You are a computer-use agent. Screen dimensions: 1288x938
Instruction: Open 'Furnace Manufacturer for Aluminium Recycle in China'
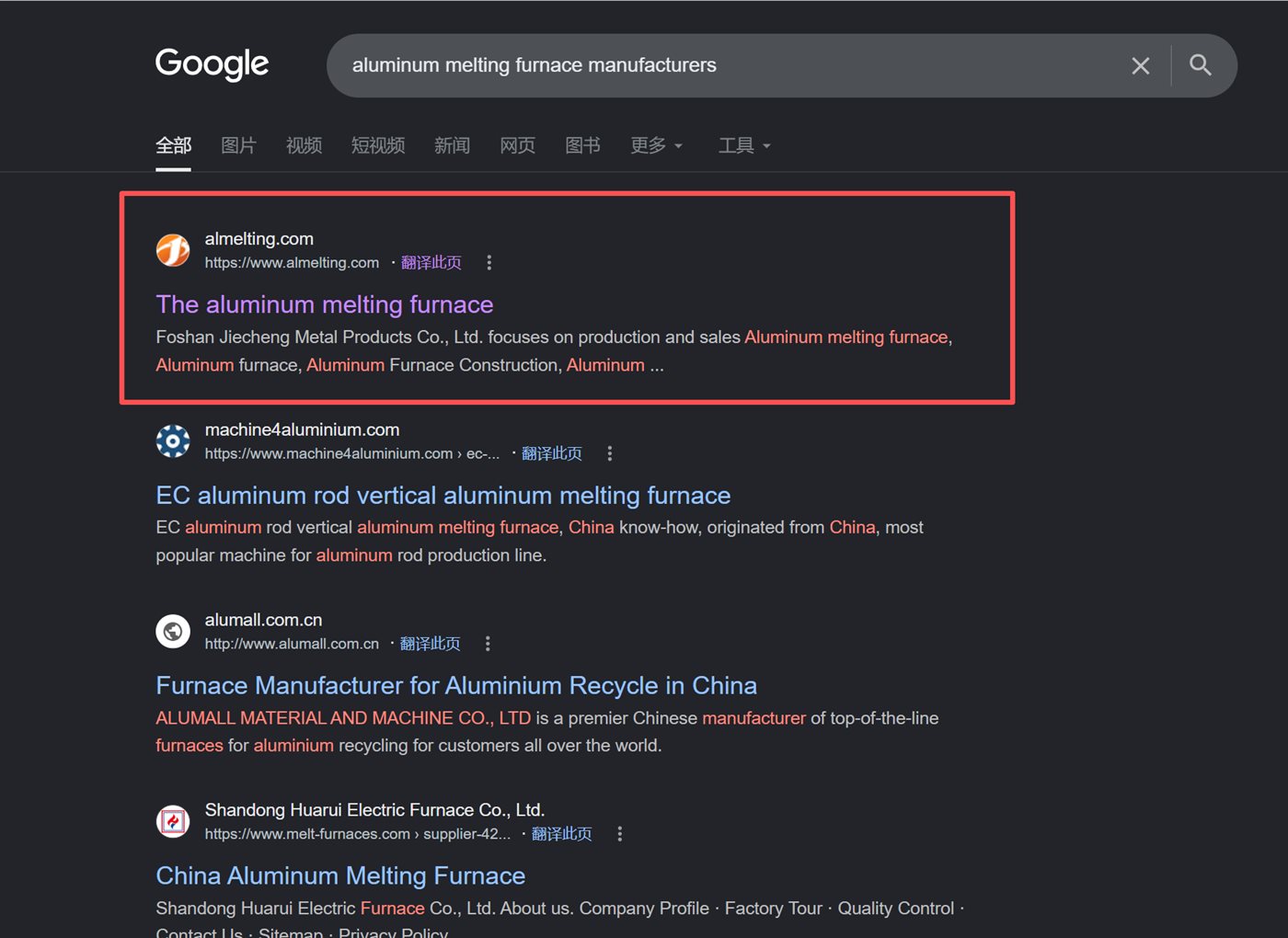tap(456, 685)
